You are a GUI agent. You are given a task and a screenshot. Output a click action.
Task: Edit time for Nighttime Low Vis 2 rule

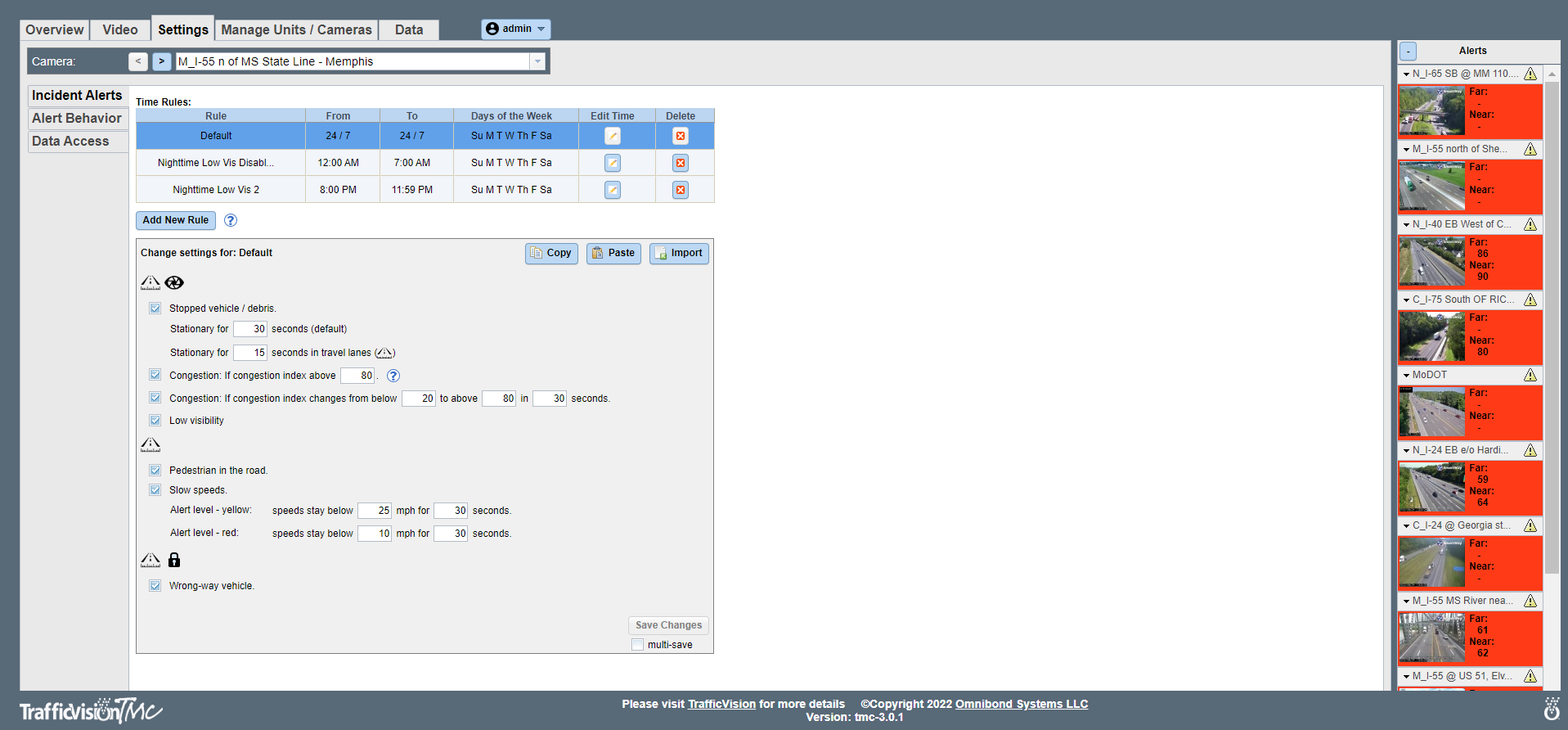613,190
